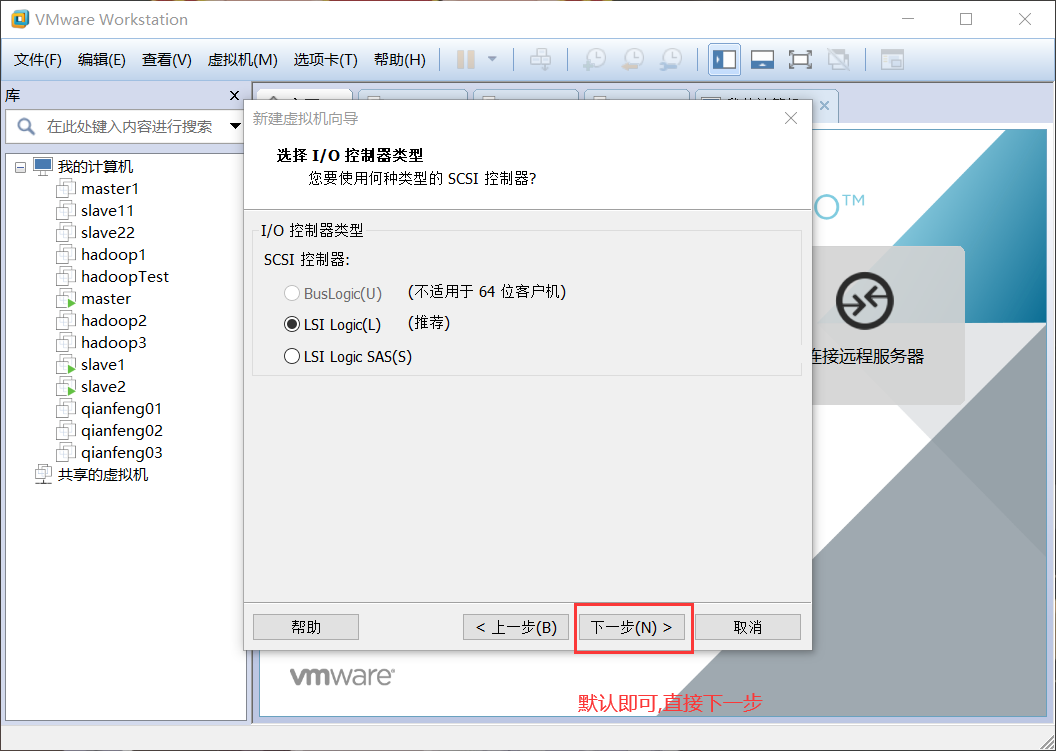This screenshot has height=751, width=1056.
Task: Click the running slave2 VM icon
Action: (x=66, y=387)
